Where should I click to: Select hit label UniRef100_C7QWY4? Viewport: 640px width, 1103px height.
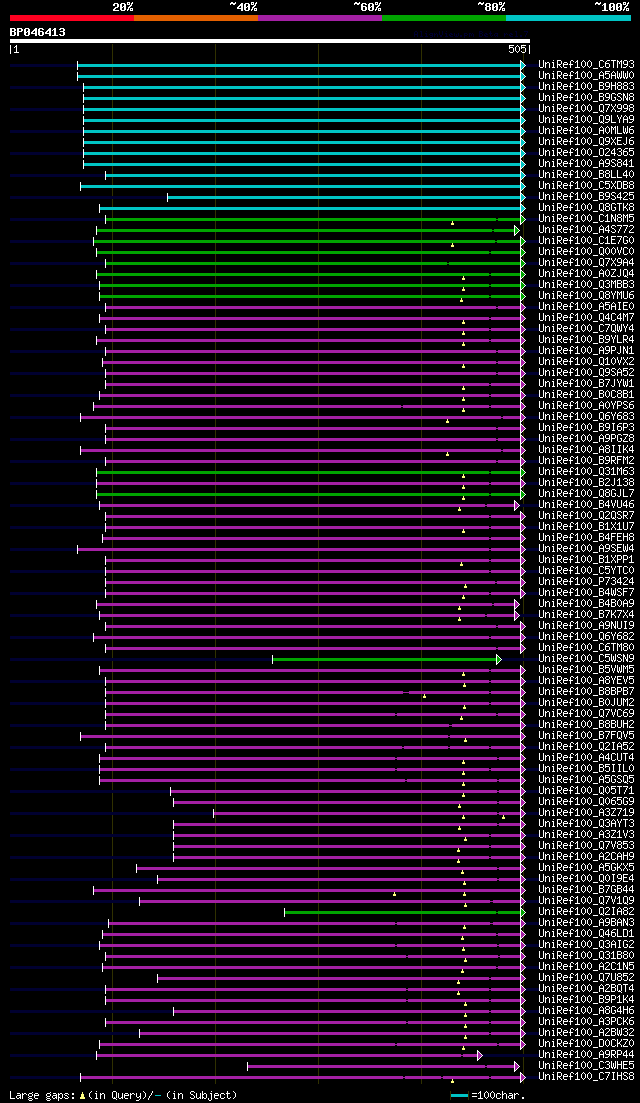[x=587, y=329]
